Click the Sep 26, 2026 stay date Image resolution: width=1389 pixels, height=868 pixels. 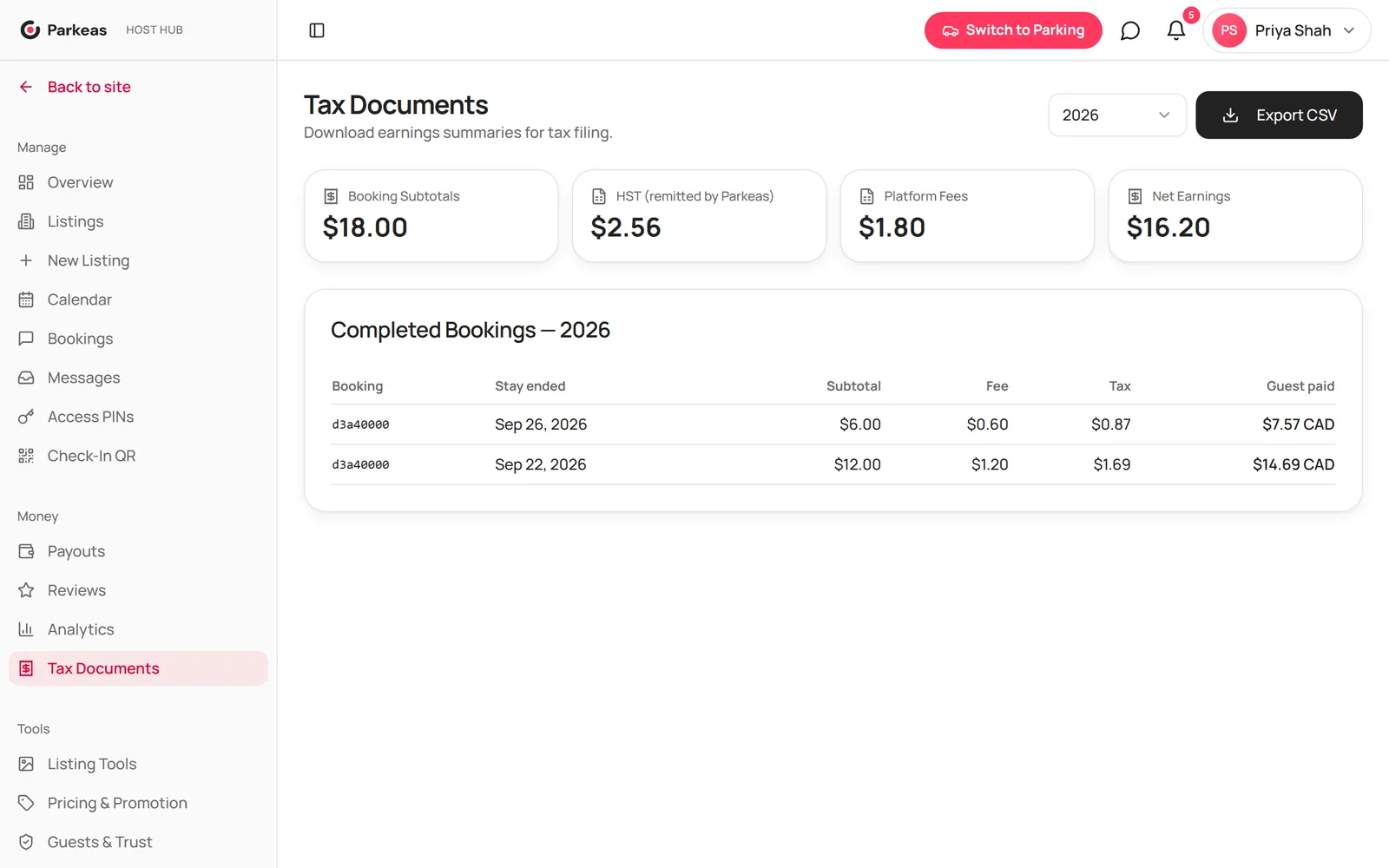coord(541,424)
